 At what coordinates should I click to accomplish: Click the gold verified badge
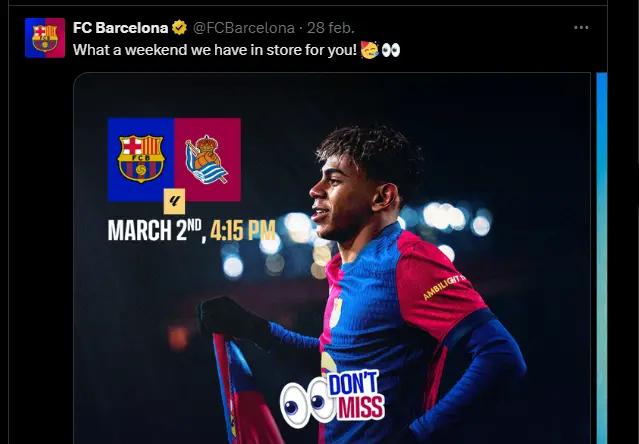pos(179,28)
